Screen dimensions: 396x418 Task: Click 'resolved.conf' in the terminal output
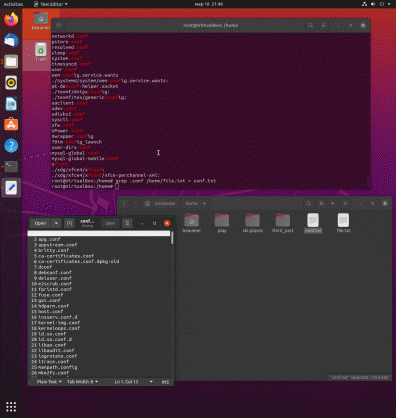70,47
